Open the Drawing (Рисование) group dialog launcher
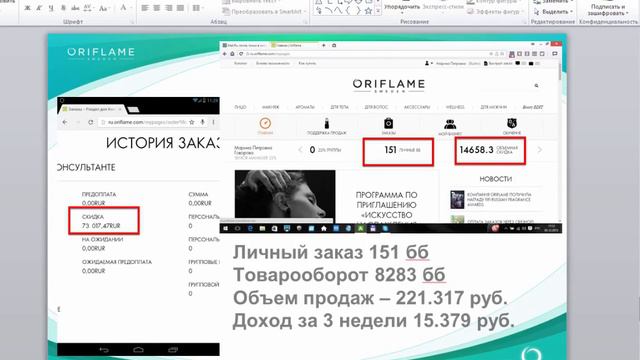This screenshot has width=640, height=360. 524,22
